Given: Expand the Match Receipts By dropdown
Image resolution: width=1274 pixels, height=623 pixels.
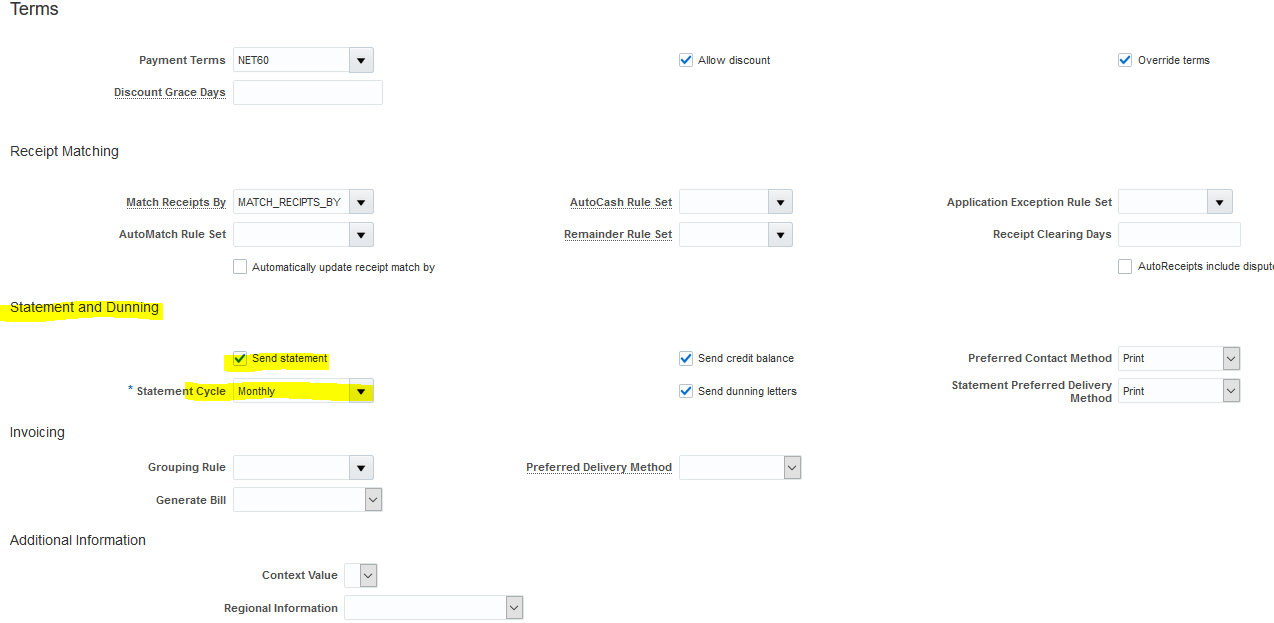Looking at the screenshot, I should click(x=360, y=201).
